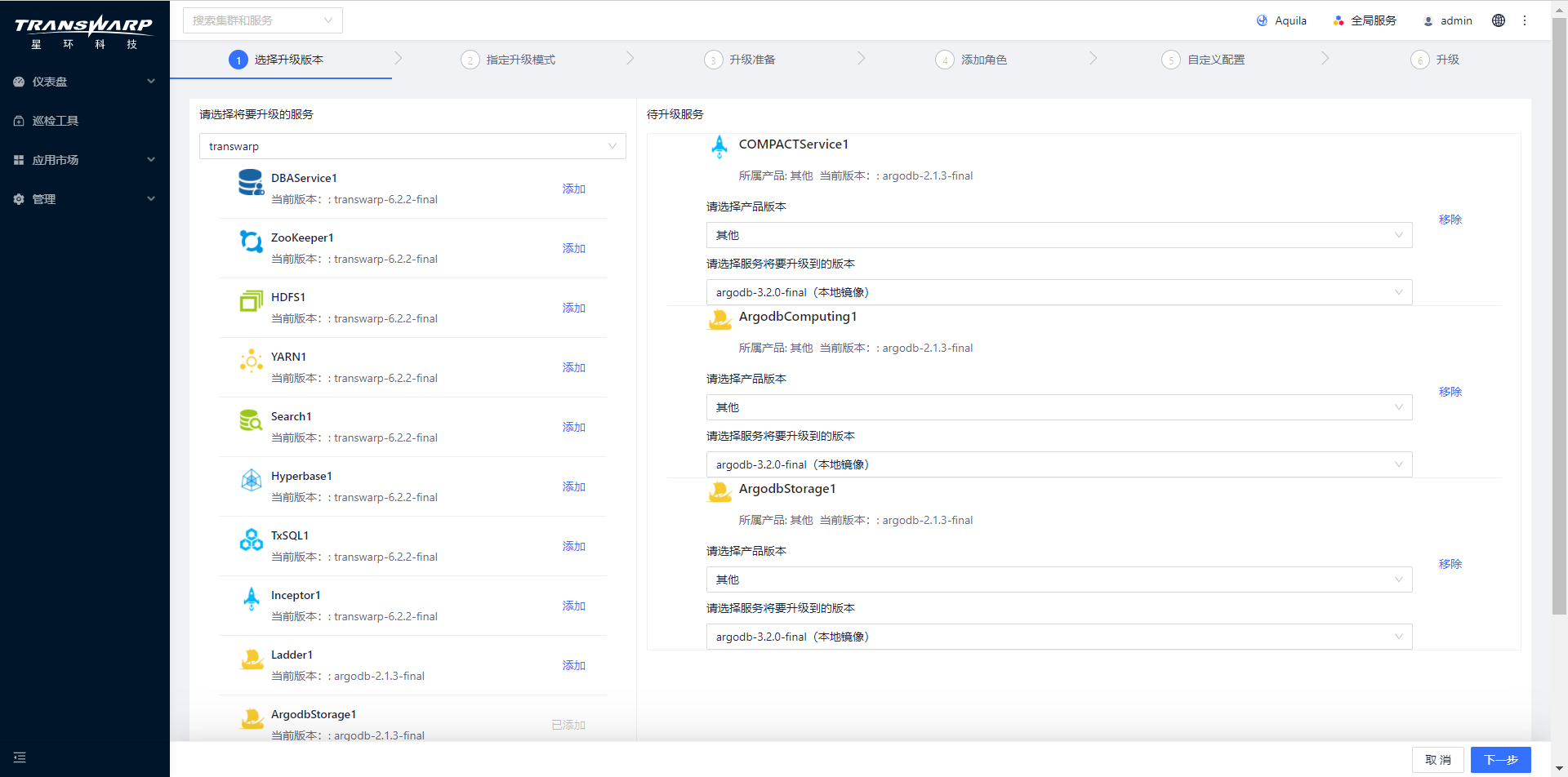Click the DBAService1 database icon

point(252,182)
